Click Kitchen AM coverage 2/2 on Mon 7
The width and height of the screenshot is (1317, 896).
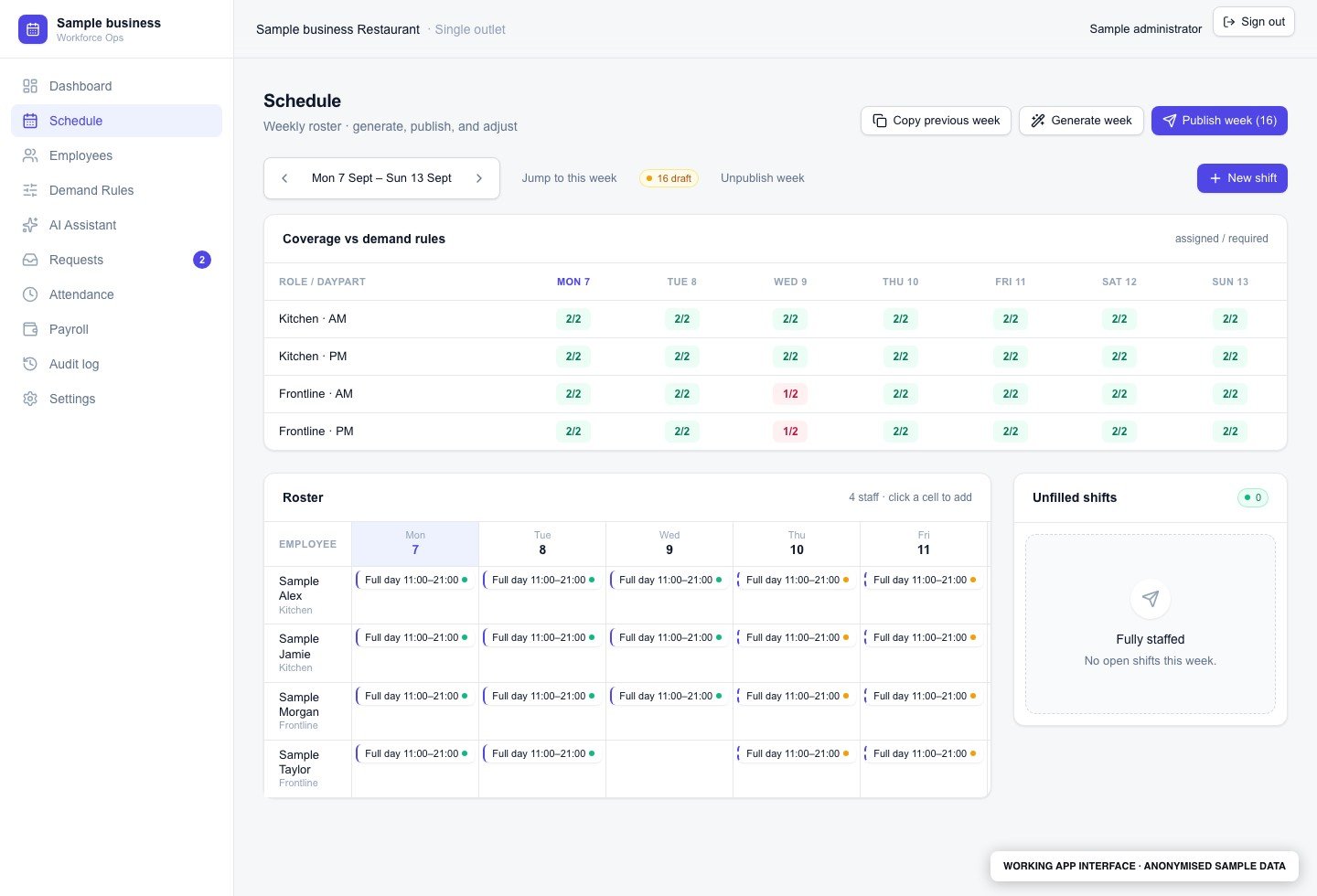[573, 319]
